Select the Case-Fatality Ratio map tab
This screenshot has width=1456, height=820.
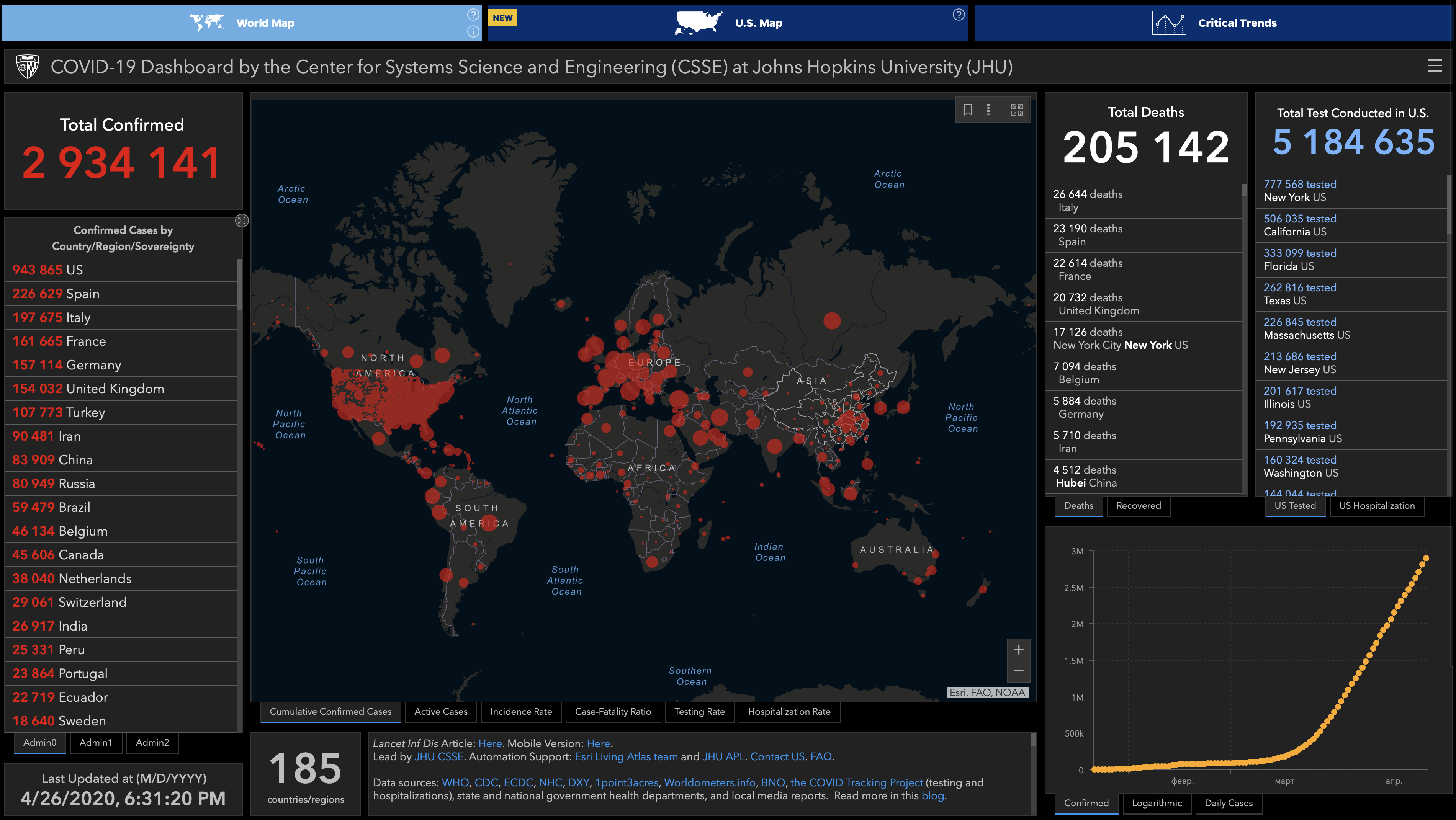click(613, 712)
